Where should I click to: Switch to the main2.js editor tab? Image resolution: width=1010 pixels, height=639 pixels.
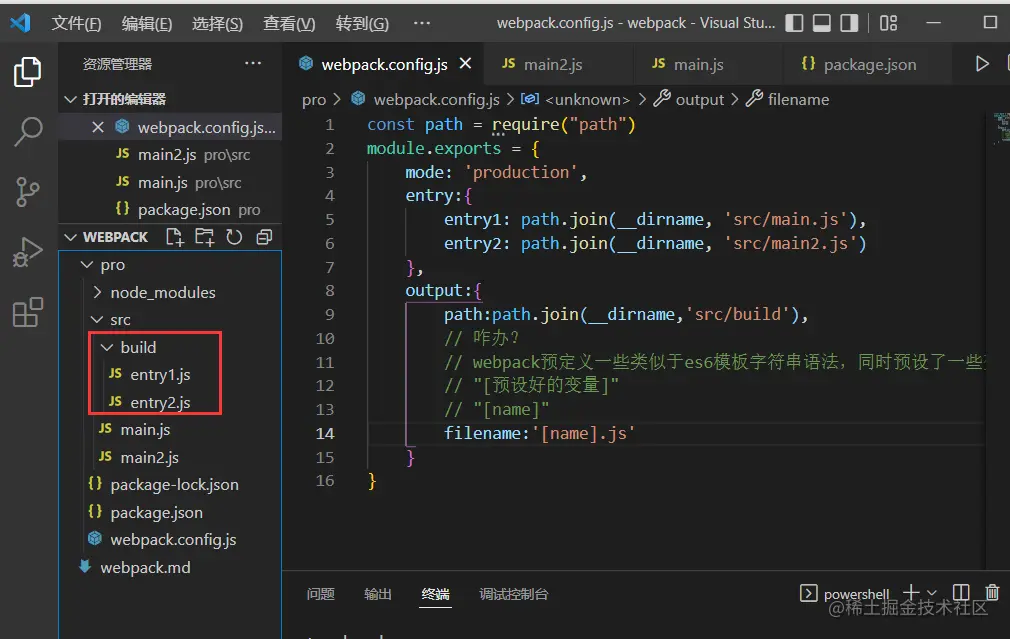point(558,64)
